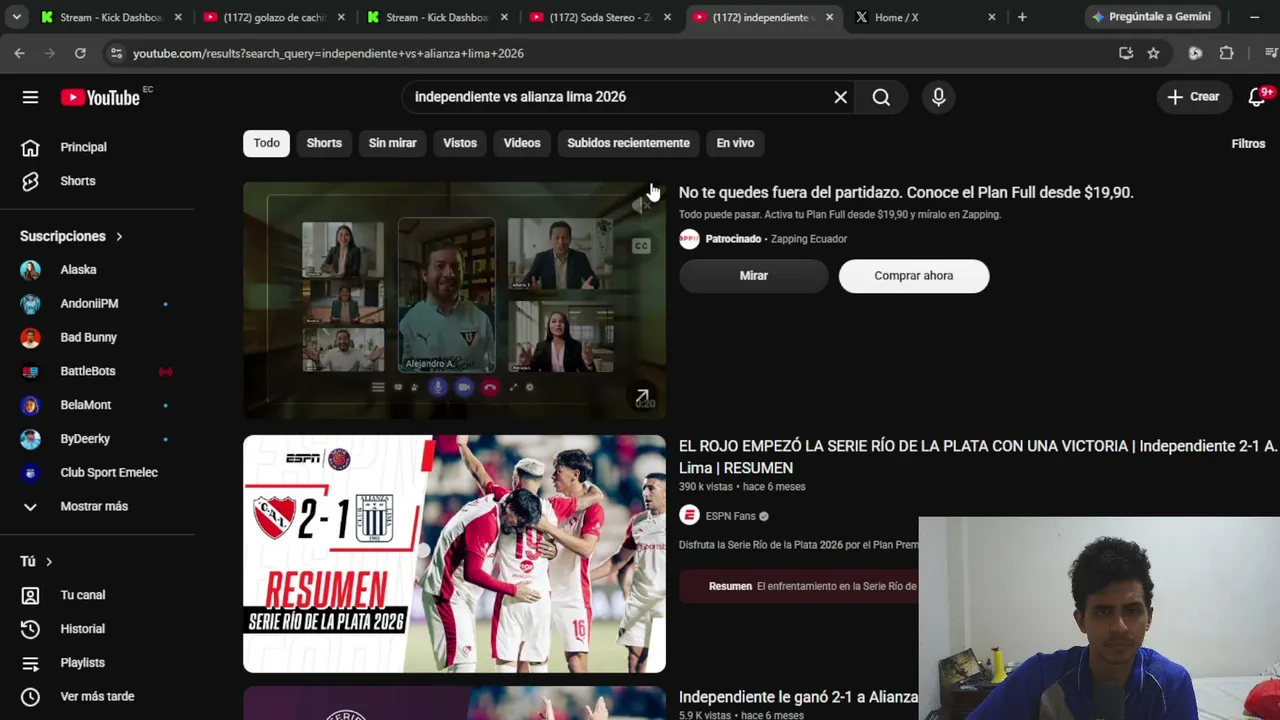Close the Soda Stereo browser tab
The image size is (1280, 720).
tap(667, 17)
